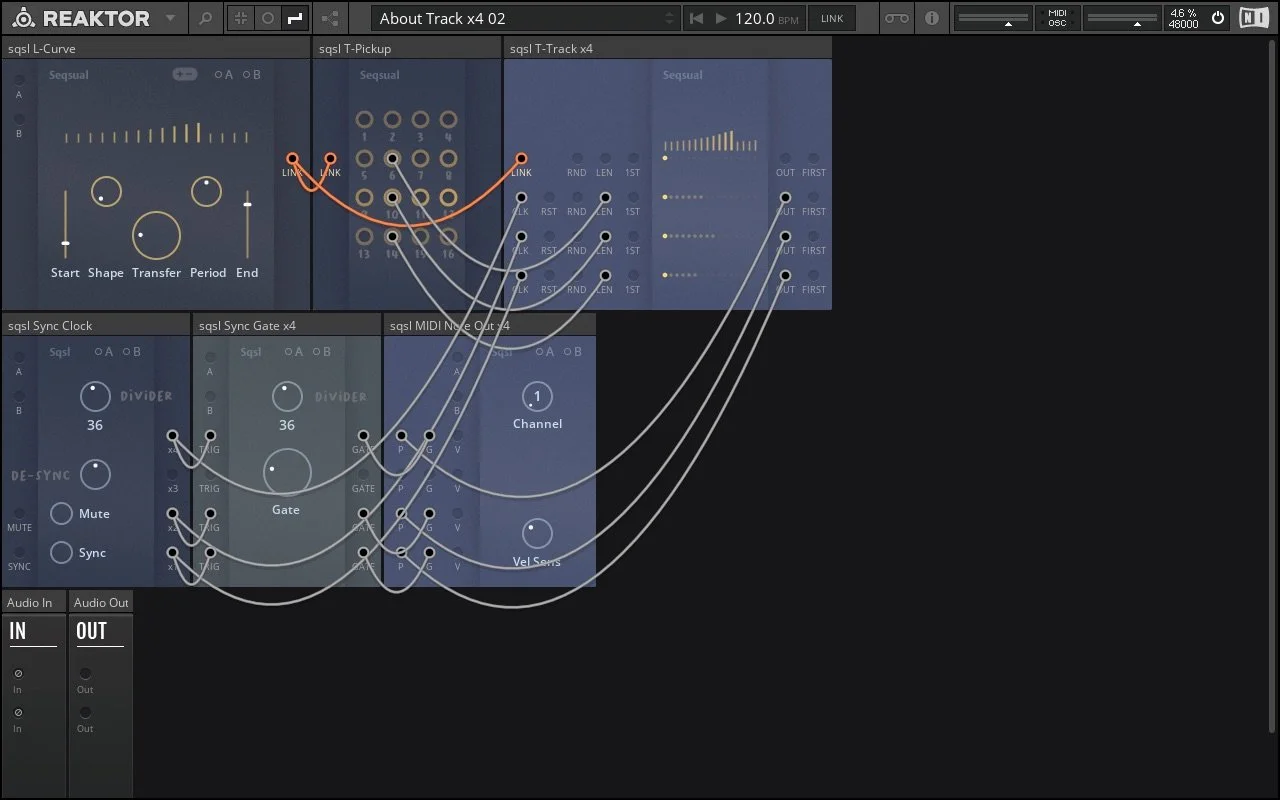The height and width of the screenshot is (800, 1280).
Task: Click T-Pickup jack number 13
Action: (x=364, y=237)
